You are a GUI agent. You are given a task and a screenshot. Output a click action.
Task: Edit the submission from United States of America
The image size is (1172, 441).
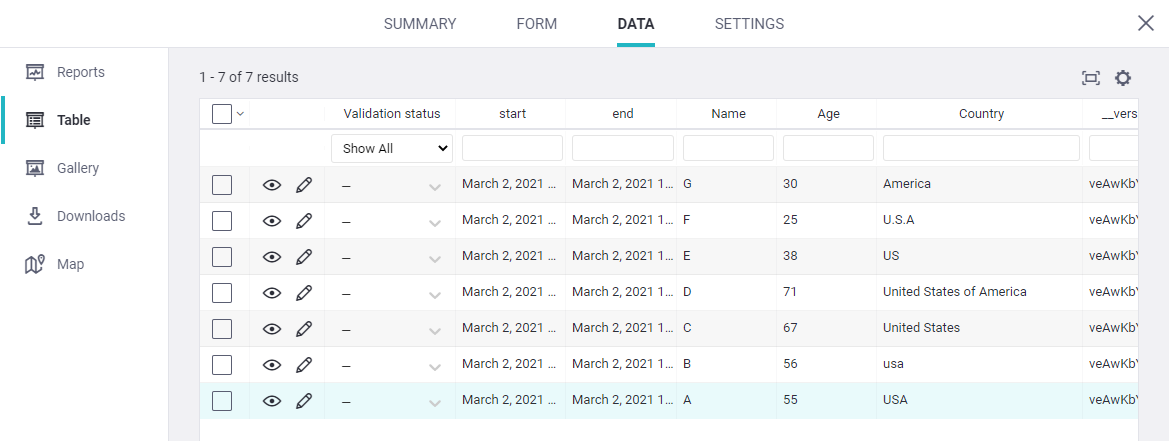click(x=304, y=293)
